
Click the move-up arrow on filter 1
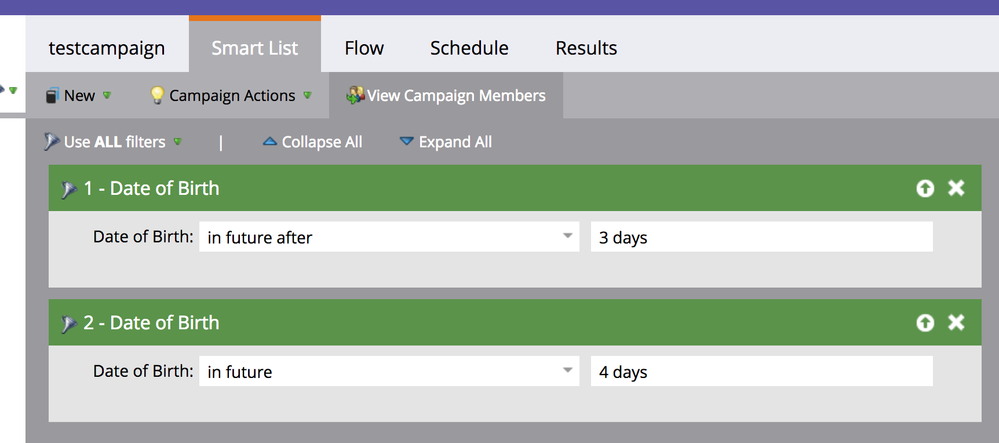coord(925,188)
